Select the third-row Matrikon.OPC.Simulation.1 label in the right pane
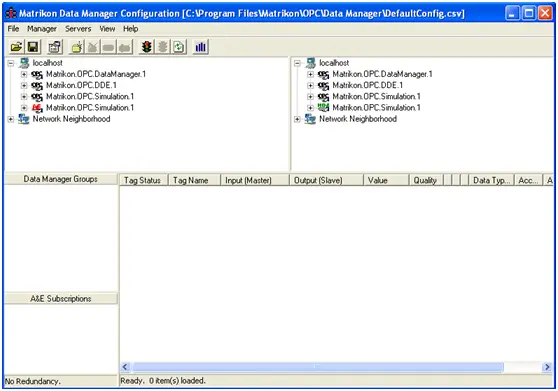This screenshot has height=391, width=558. pyautogui.click(x=376, y=96)
